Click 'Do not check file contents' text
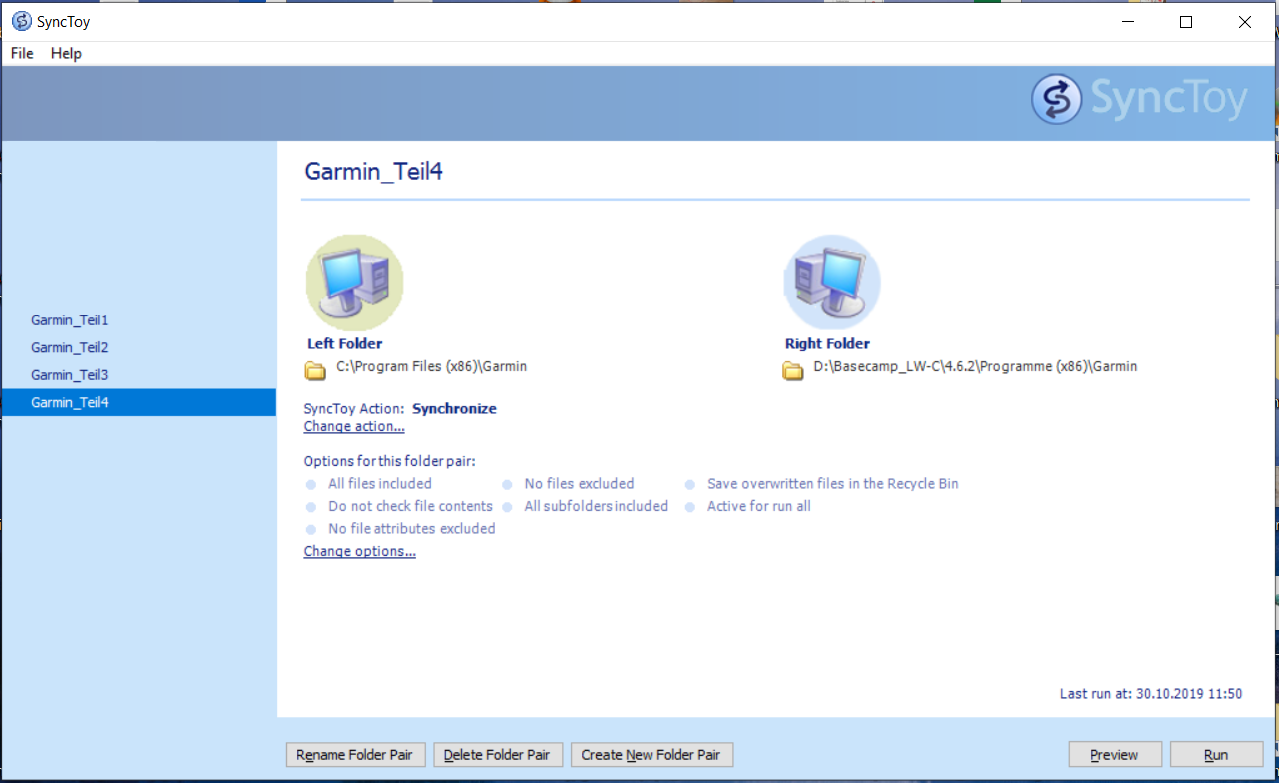The height and width of the screenshot is (783, 1279). coord(410,506)
